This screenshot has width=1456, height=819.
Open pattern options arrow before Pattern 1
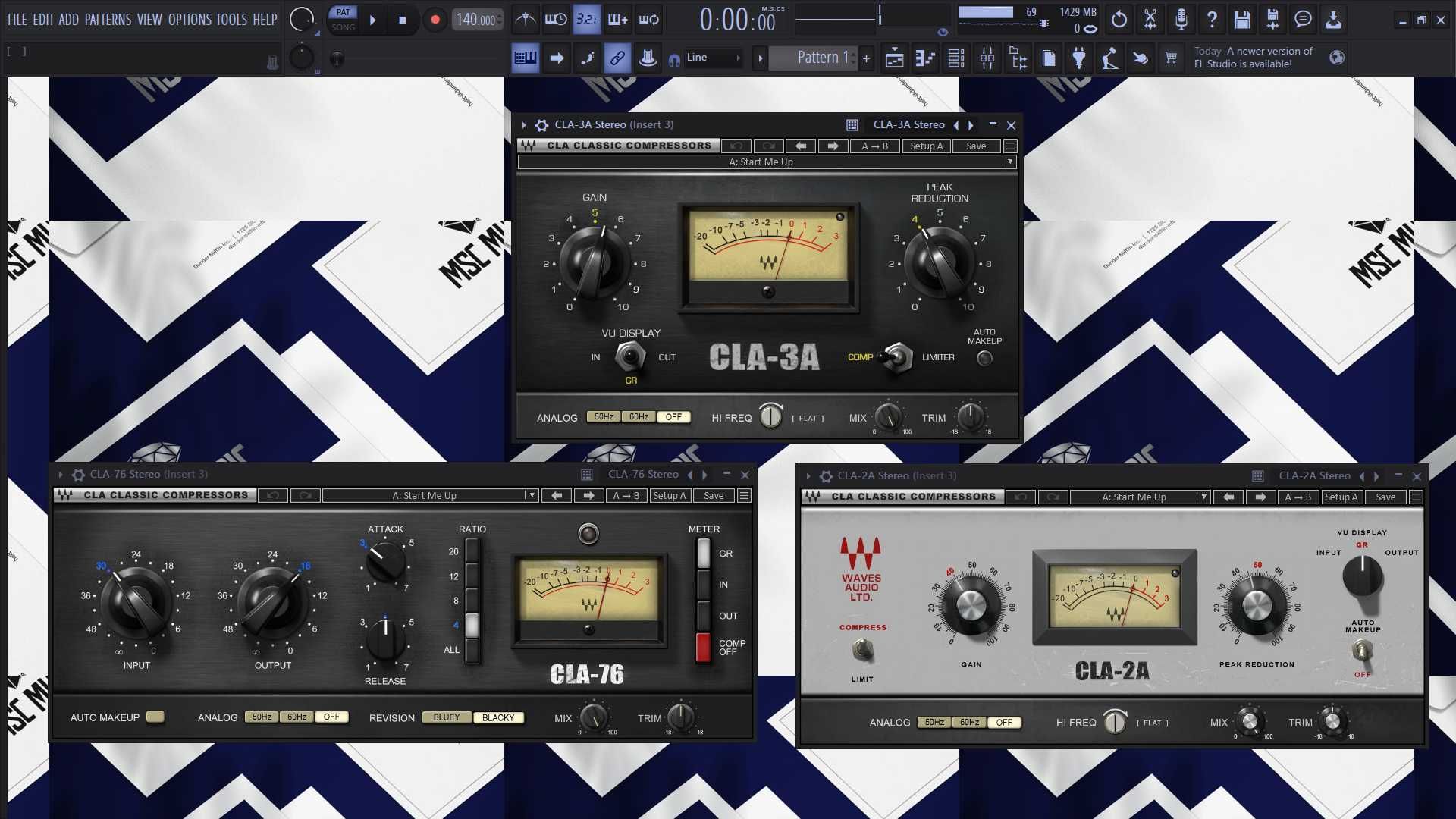click(760, 58)
